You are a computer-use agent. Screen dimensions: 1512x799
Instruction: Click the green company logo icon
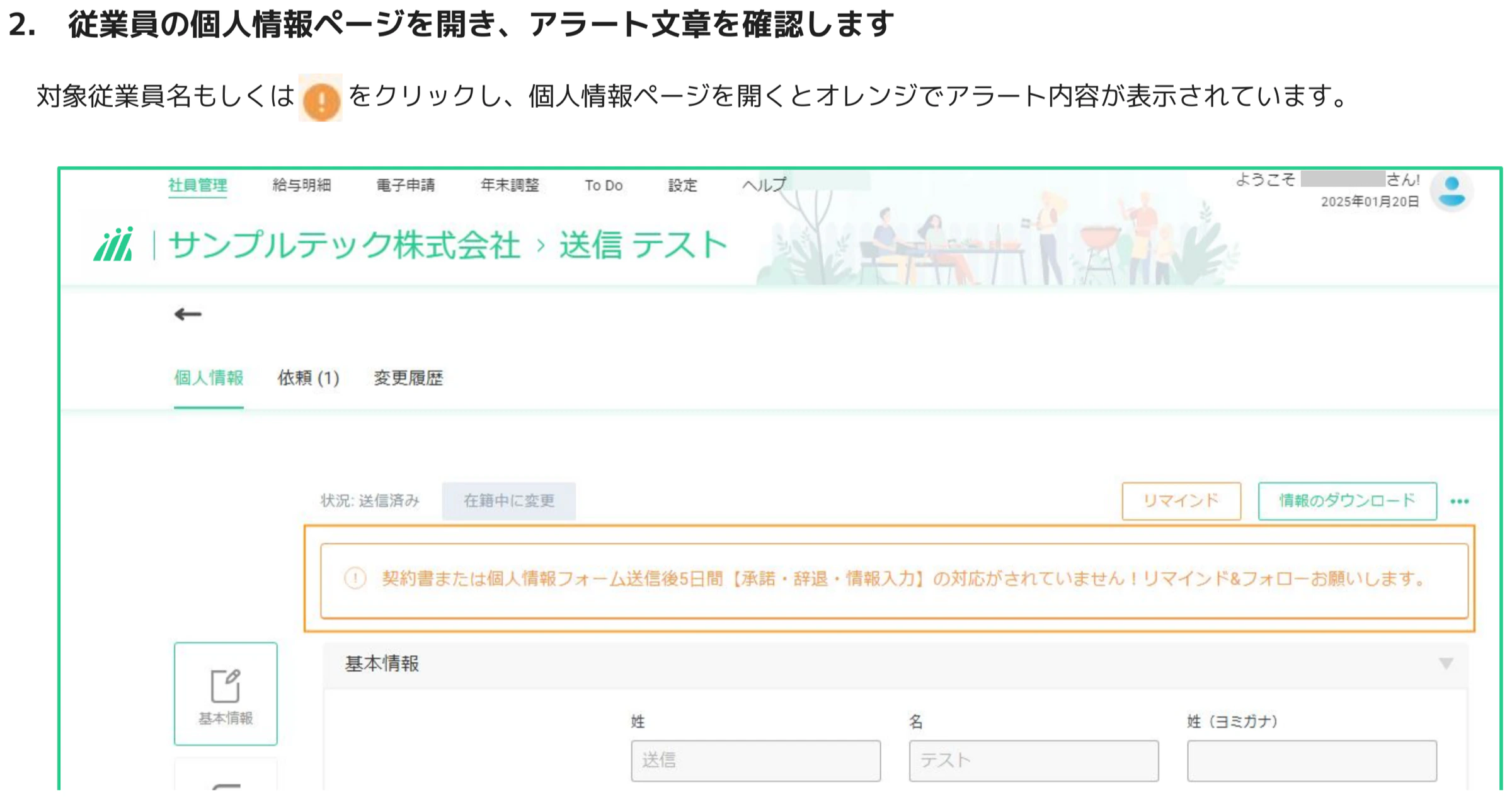click(113, 244)
